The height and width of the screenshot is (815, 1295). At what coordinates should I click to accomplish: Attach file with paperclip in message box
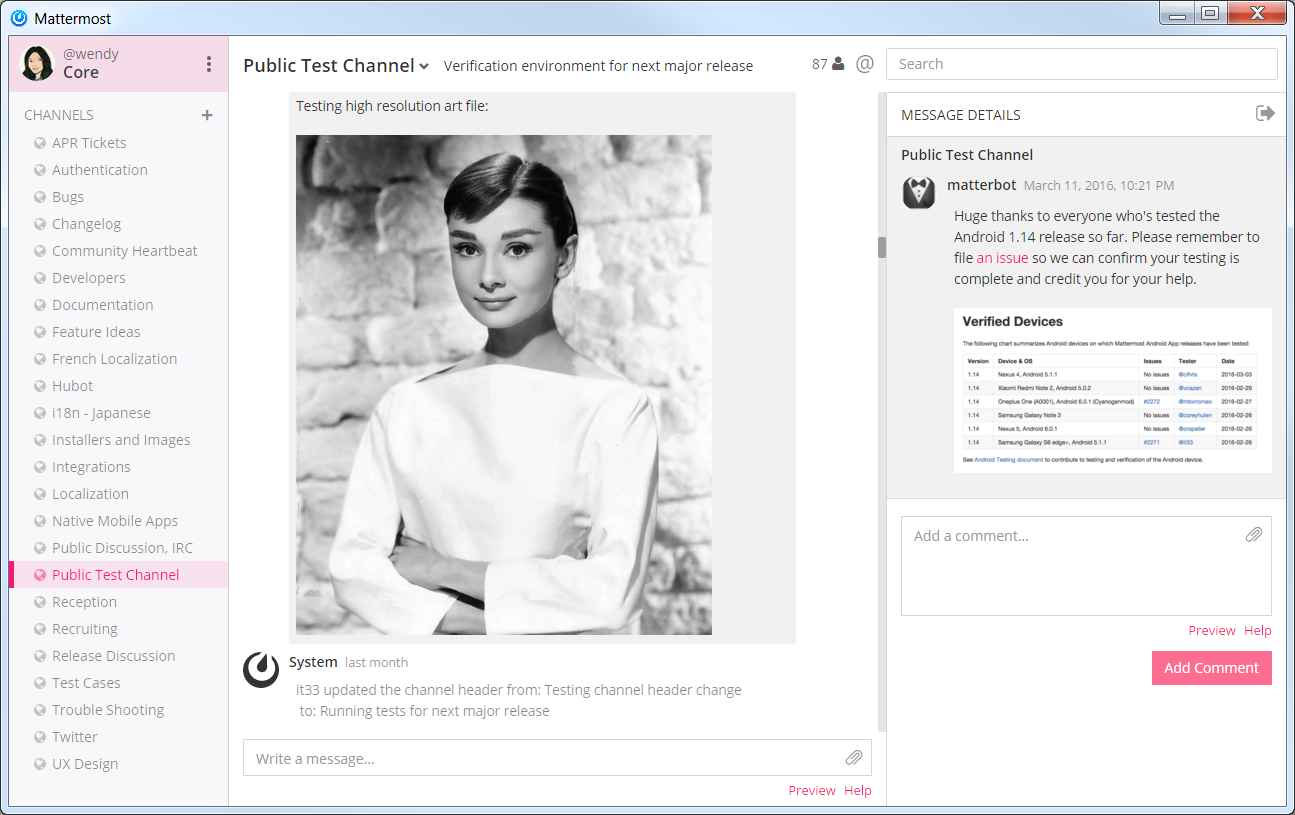(854, 758)
